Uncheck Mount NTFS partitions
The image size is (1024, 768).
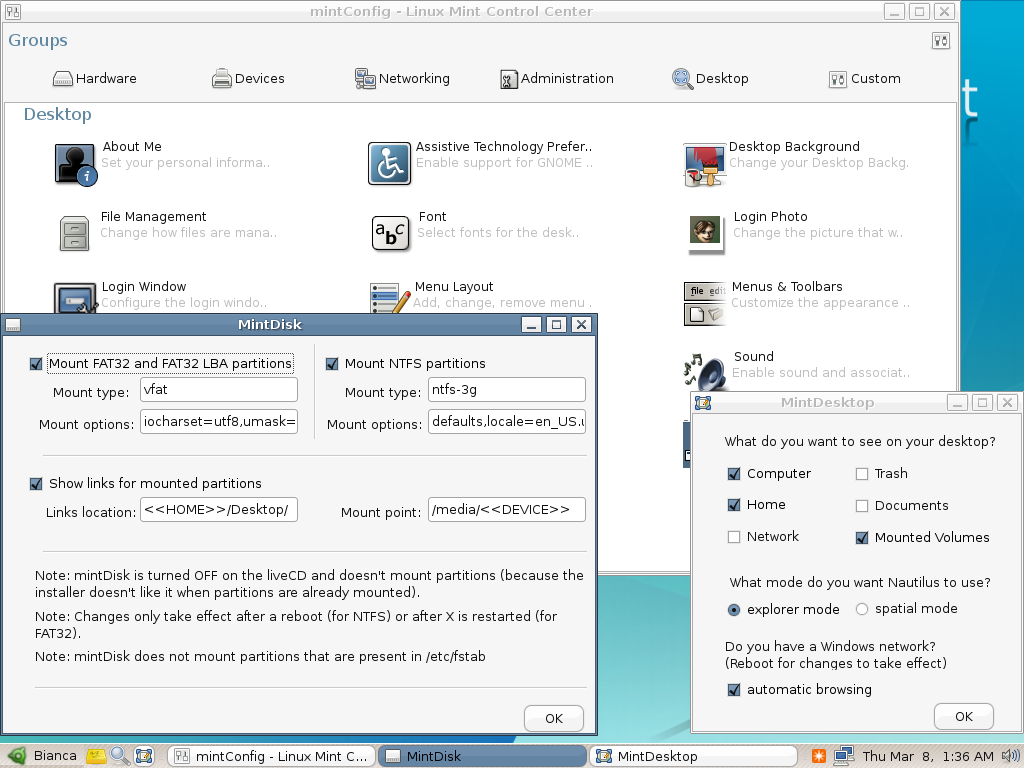tap(332, 364)
